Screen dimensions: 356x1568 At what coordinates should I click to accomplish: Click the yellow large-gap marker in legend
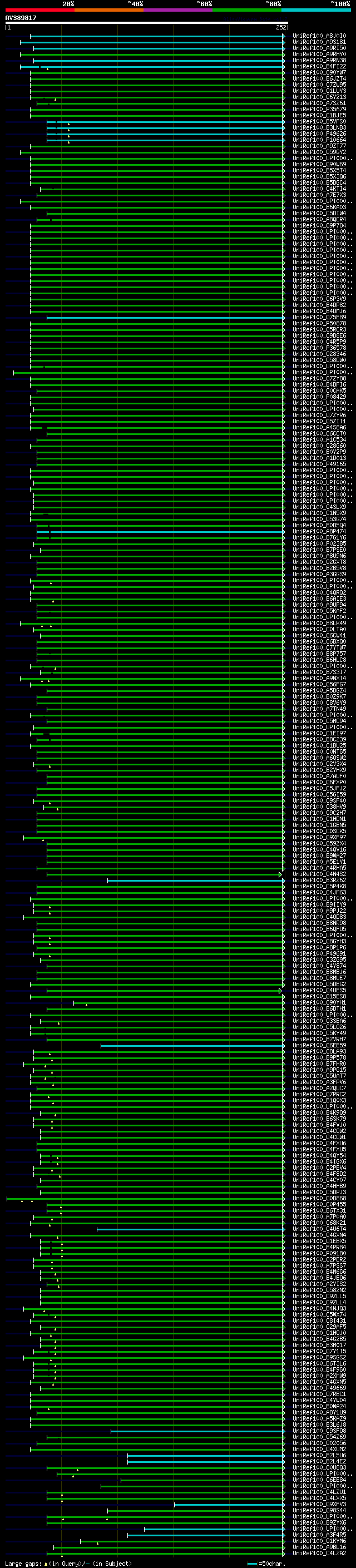(x=46, y=1563)
